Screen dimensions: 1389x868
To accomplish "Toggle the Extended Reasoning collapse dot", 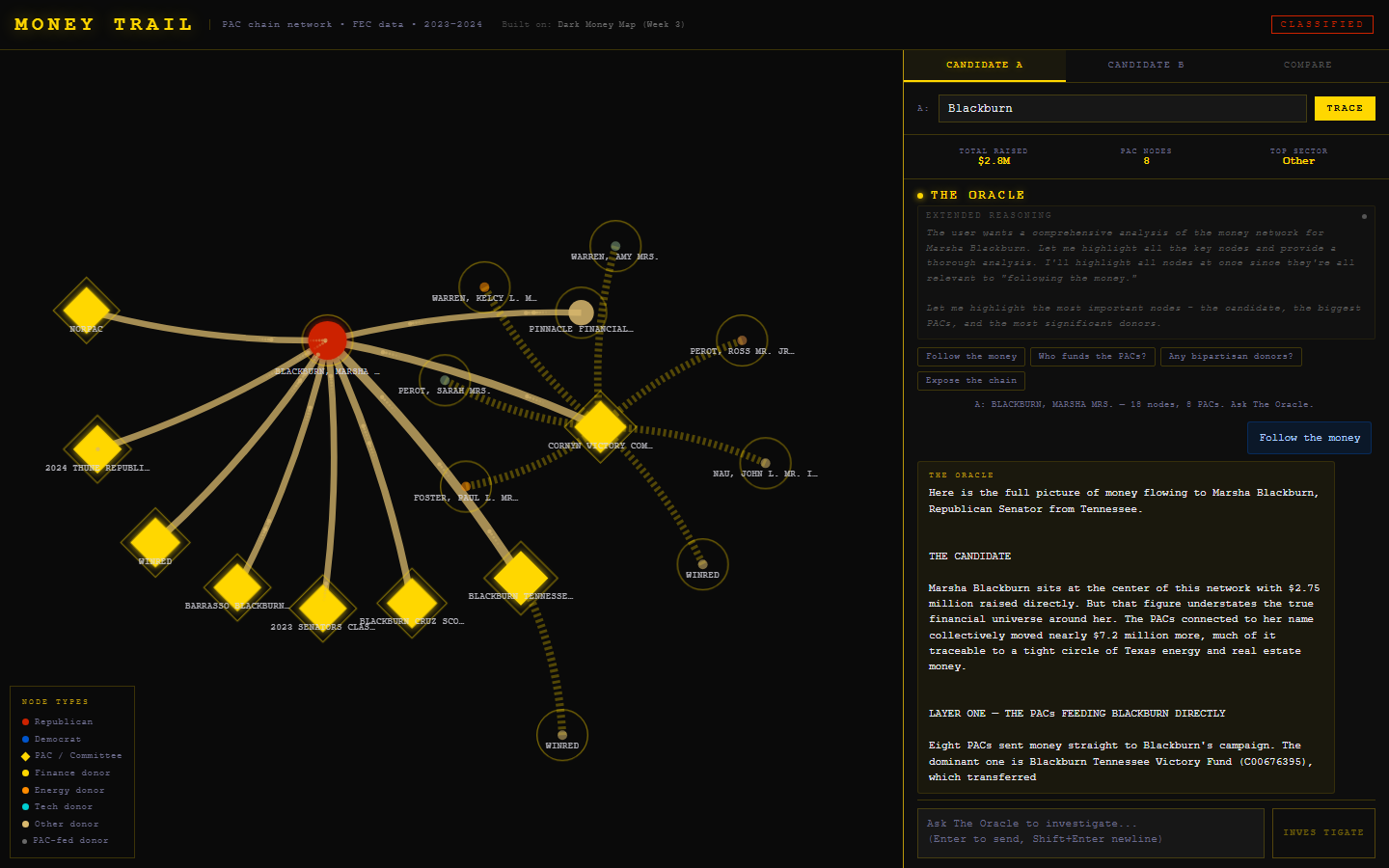I will click(1364, 216).
